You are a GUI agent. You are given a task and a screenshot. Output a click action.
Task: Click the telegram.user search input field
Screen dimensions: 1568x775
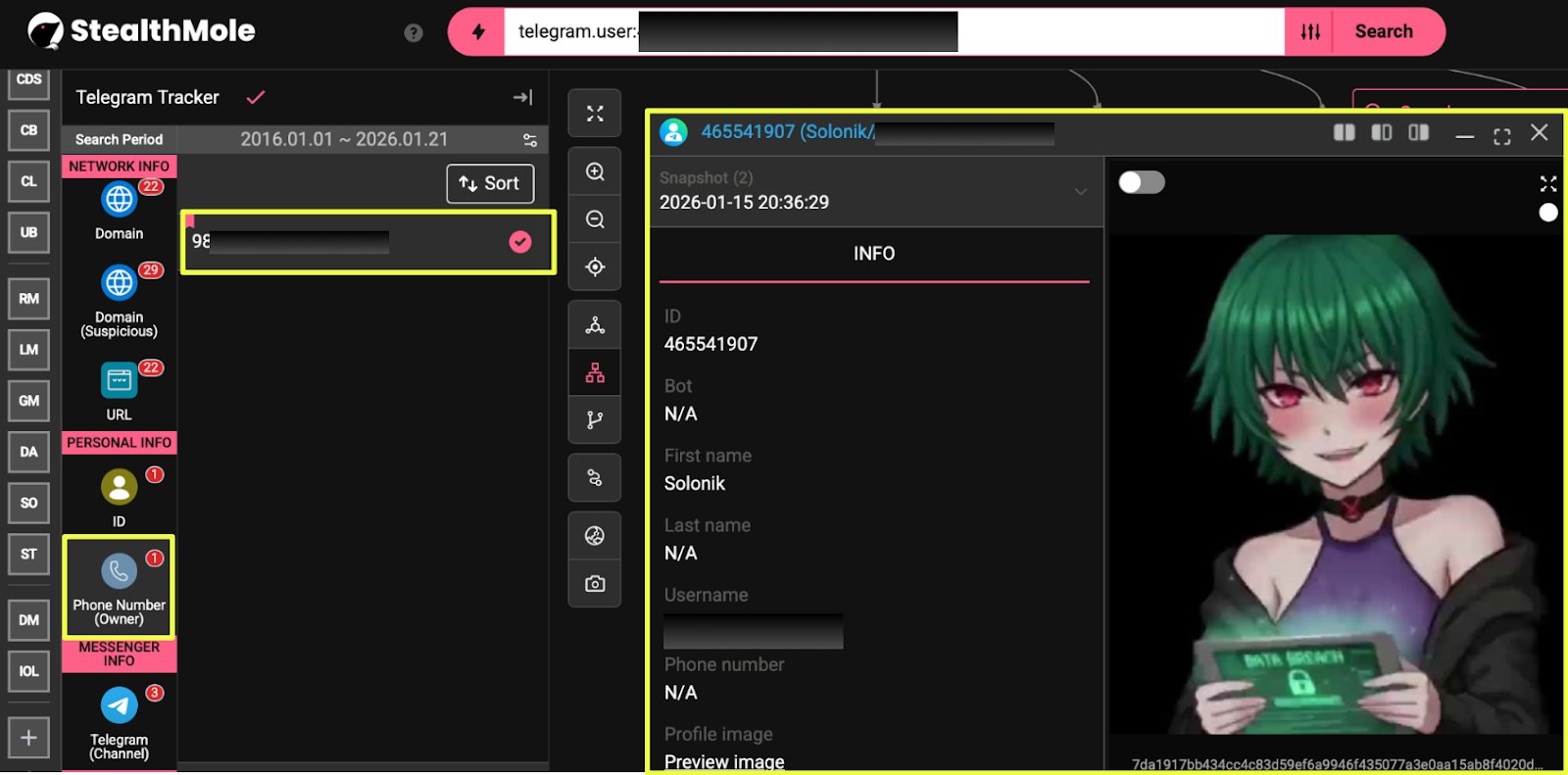tap(1117, 31)
